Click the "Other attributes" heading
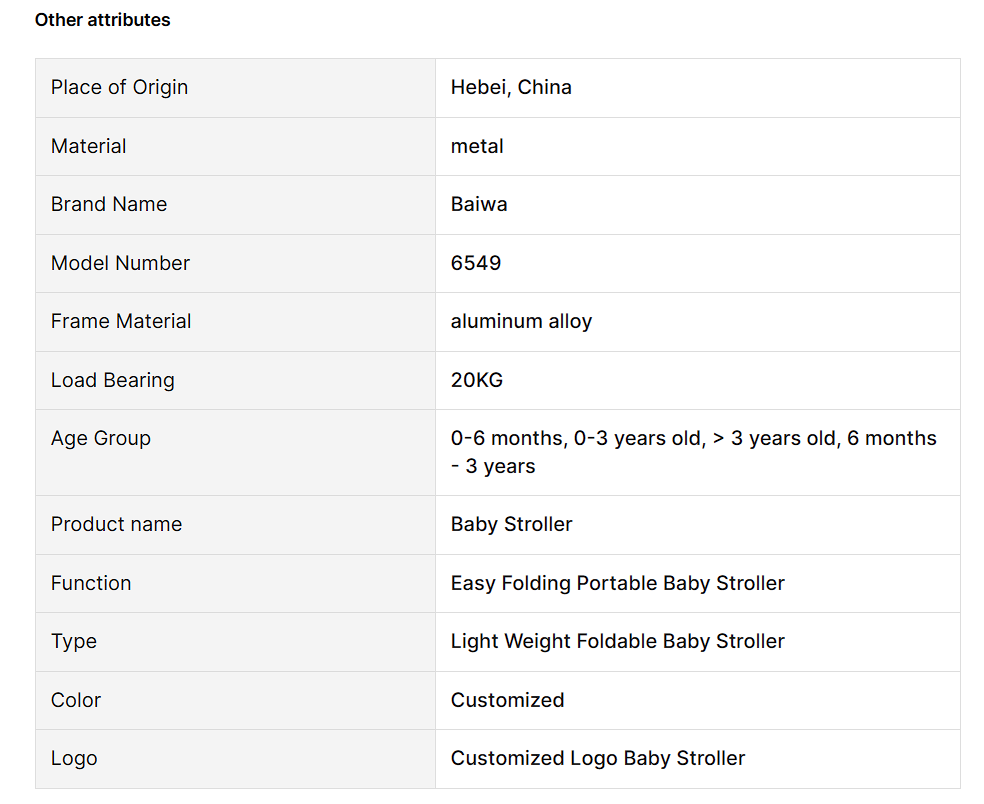Viewport: 984px width, 804px height. click(102, 20)
